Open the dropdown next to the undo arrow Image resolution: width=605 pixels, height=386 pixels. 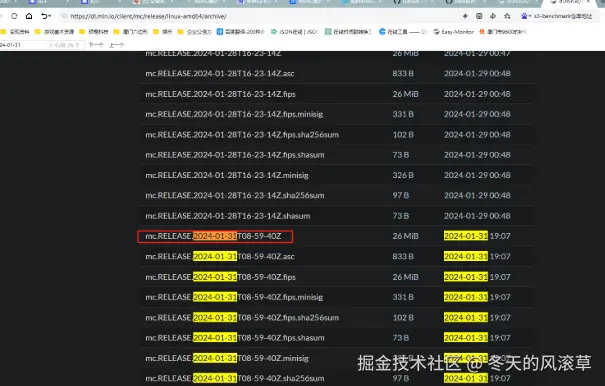coord(50,16)
